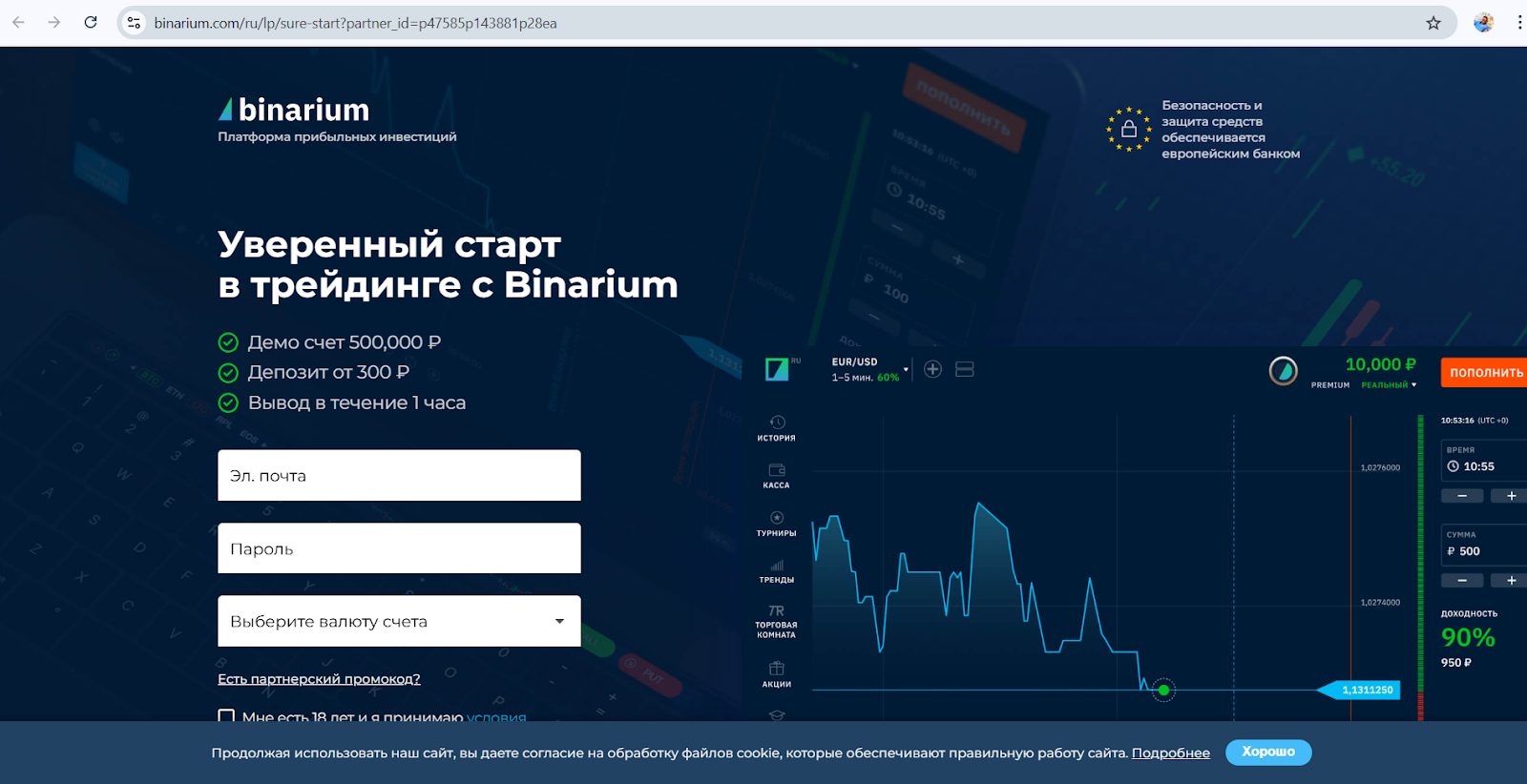The width and height of the screenshot is (1527, 784).
Task: Click Есть партнерский промокод? link
Action: [319, 678]
